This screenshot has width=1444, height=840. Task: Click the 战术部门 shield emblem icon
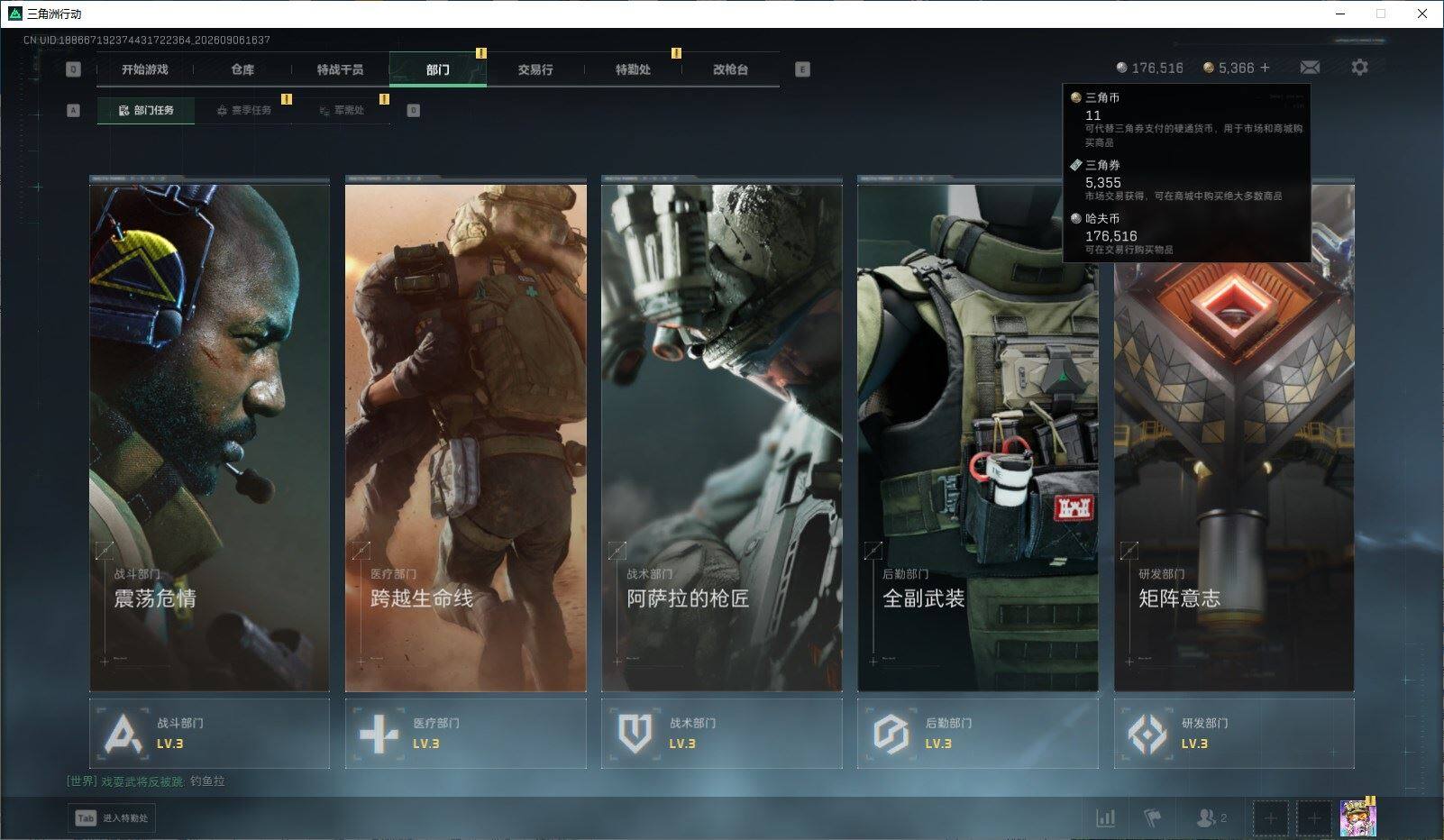click(635, 734)
